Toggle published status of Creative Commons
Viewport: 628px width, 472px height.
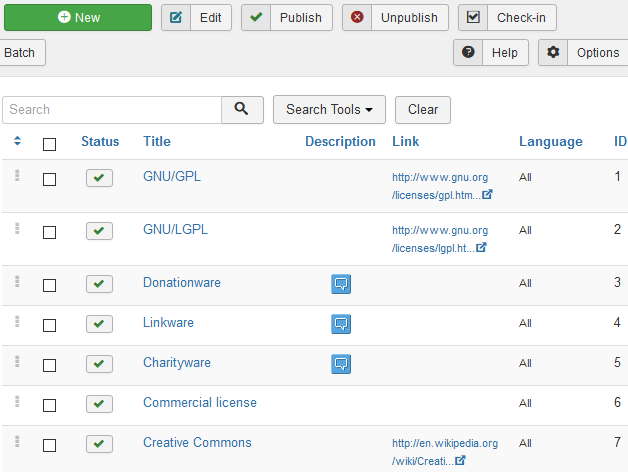99,444
